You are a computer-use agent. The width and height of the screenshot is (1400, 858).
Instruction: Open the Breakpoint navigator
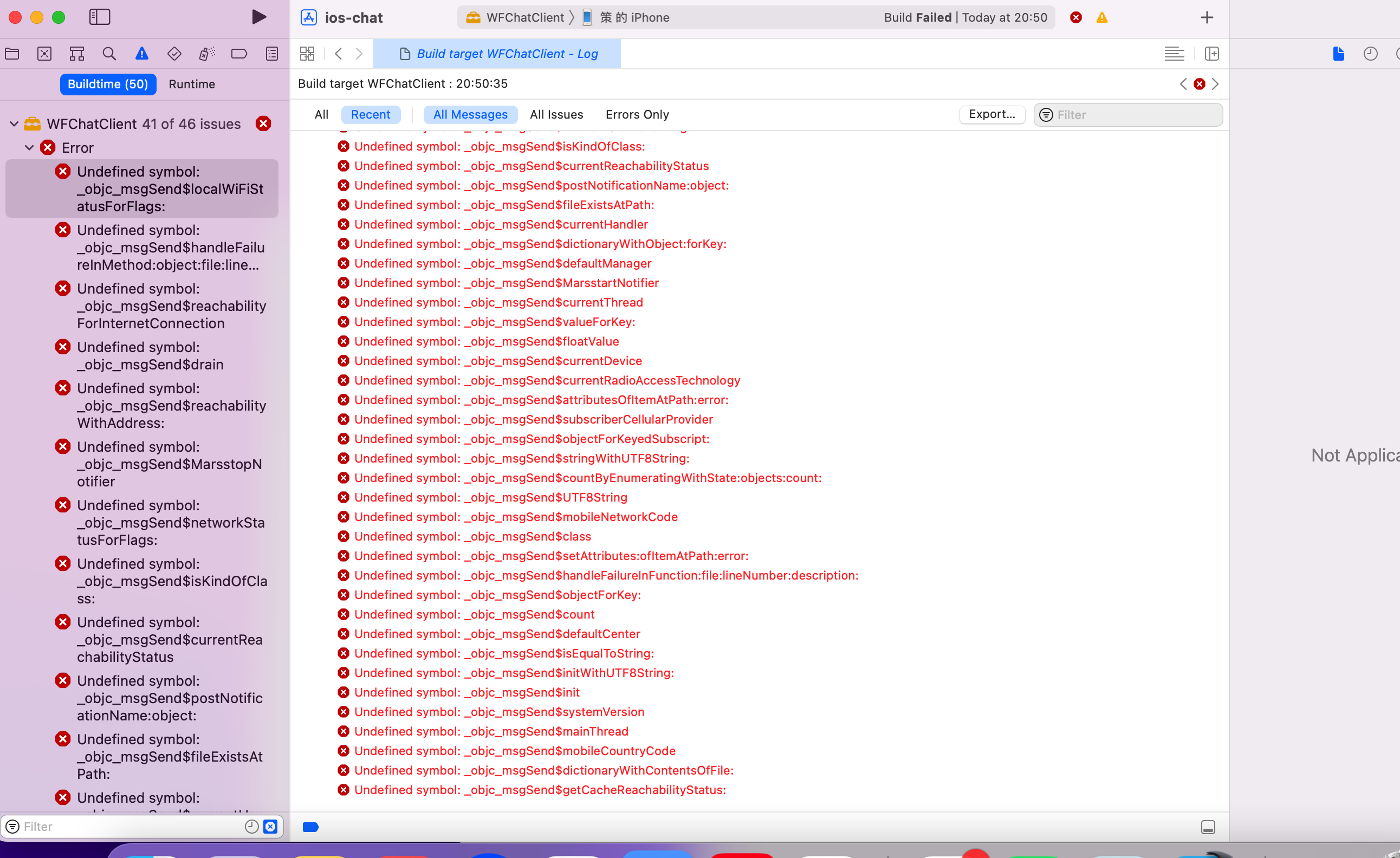click(x=238, y=54)
